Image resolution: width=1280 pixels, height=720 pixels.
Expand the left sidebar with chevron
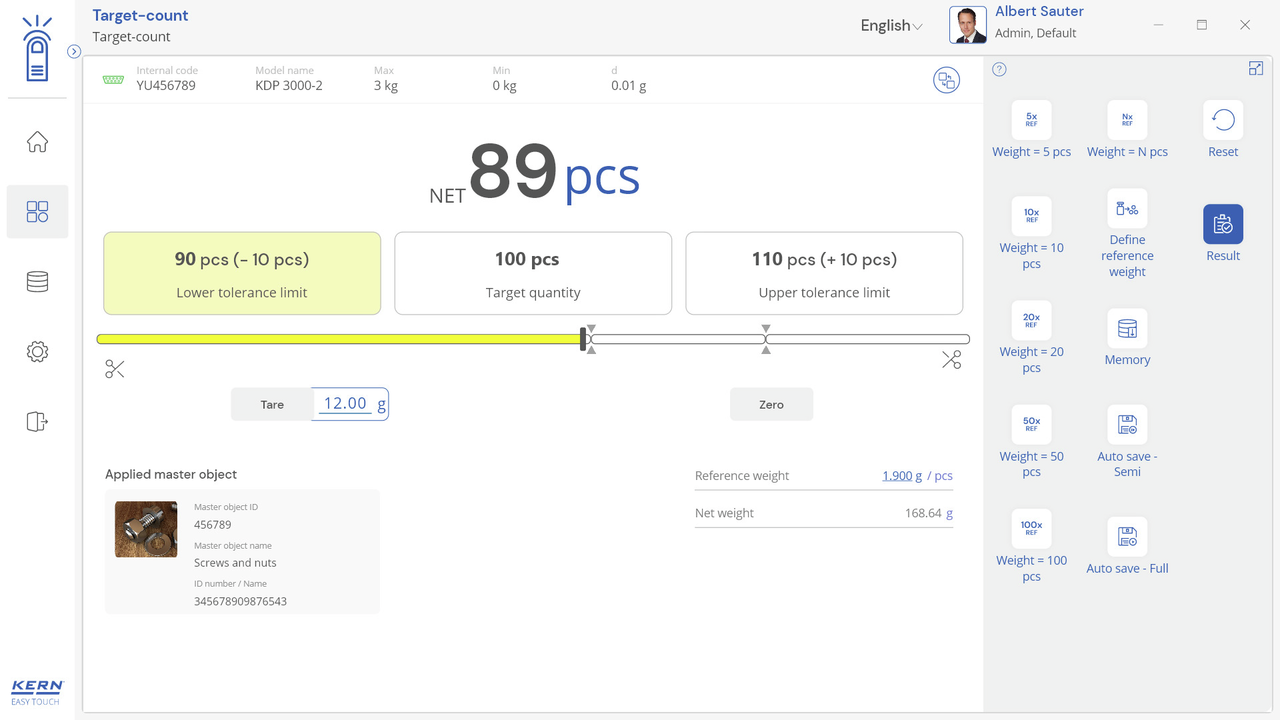point(74,51)
